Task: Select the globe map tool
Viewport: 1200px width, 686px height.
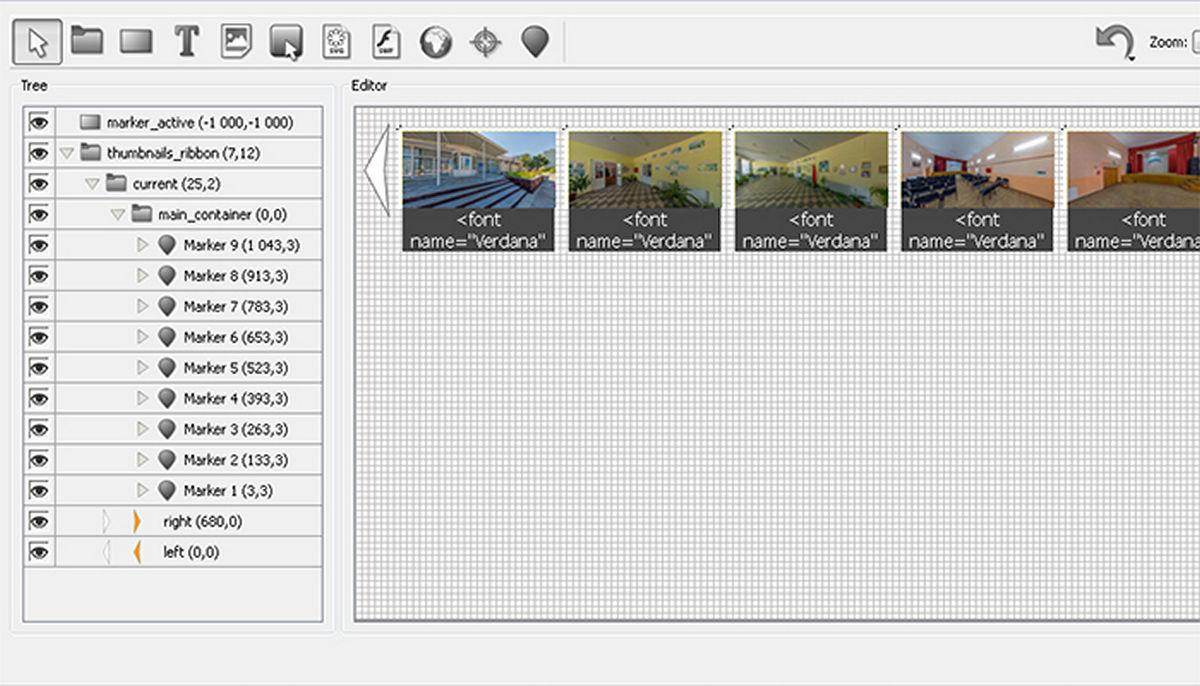Action: (x=436, y=42)
